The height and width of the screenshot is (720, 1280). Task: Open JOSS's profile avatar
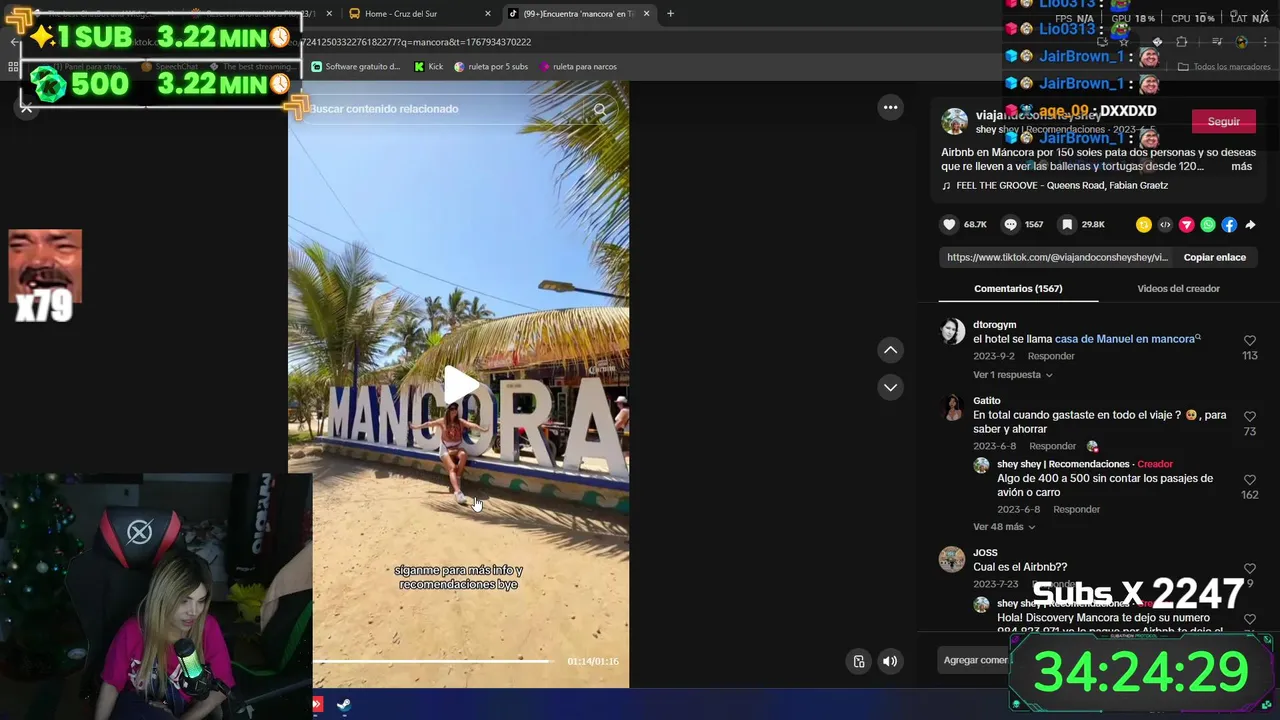coord(952,559)
